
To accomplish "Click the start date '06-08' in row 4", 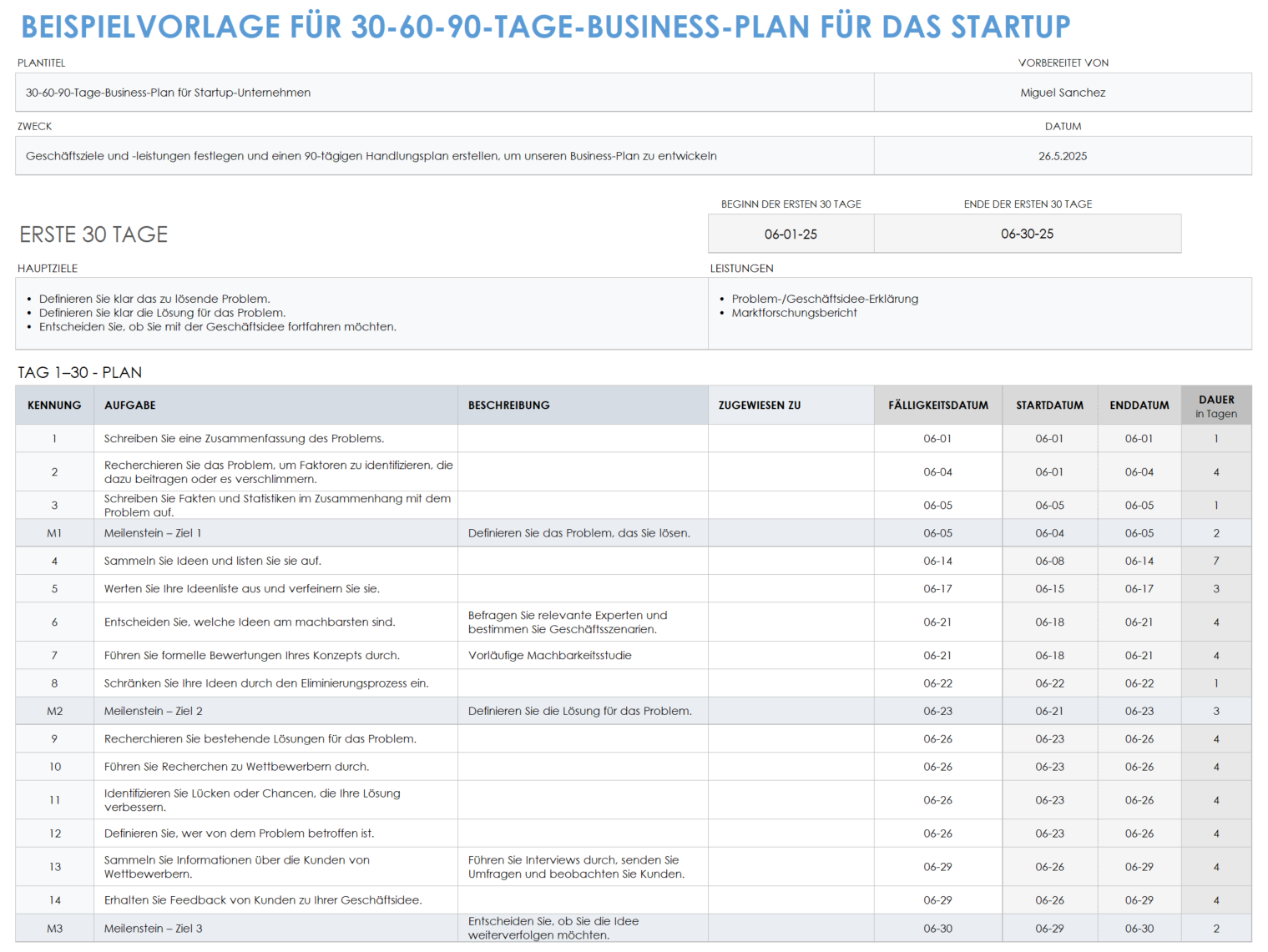I will tap(1049, 561).
